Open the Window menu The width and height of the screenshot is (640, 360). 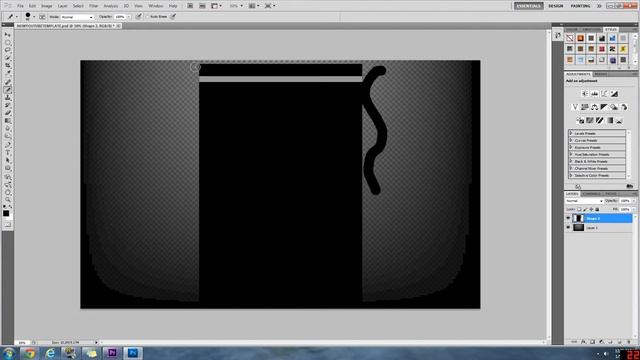[156, 6]
